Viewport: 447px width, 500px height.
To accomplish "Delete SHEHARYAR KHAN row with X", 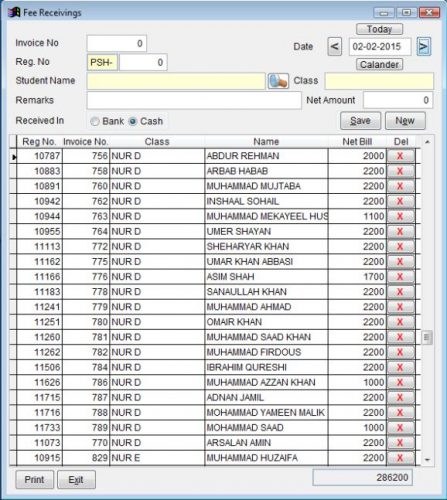I will click(400, 247).
